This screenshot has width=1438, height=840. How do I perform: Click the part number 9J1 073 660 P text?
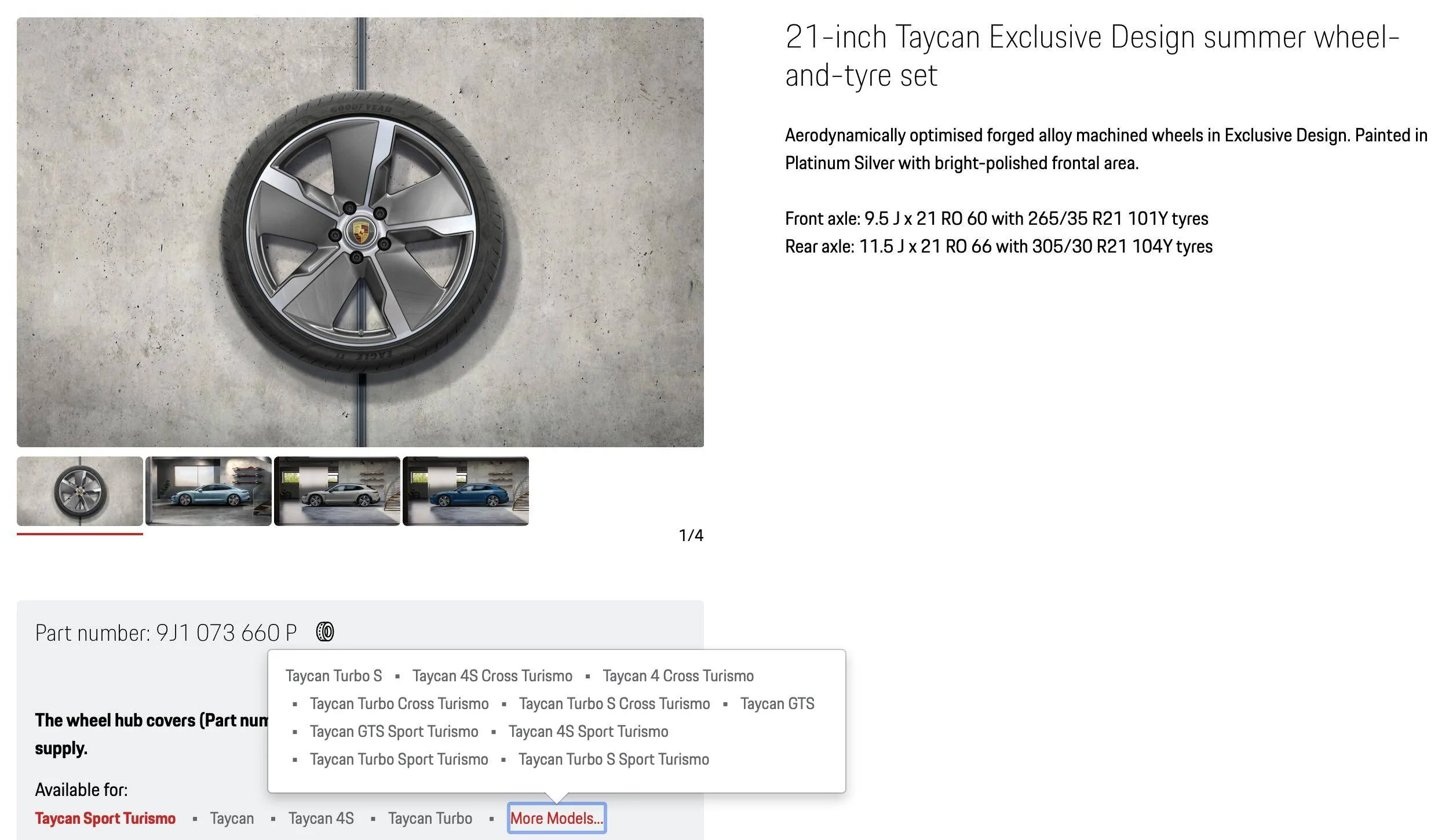166,633
